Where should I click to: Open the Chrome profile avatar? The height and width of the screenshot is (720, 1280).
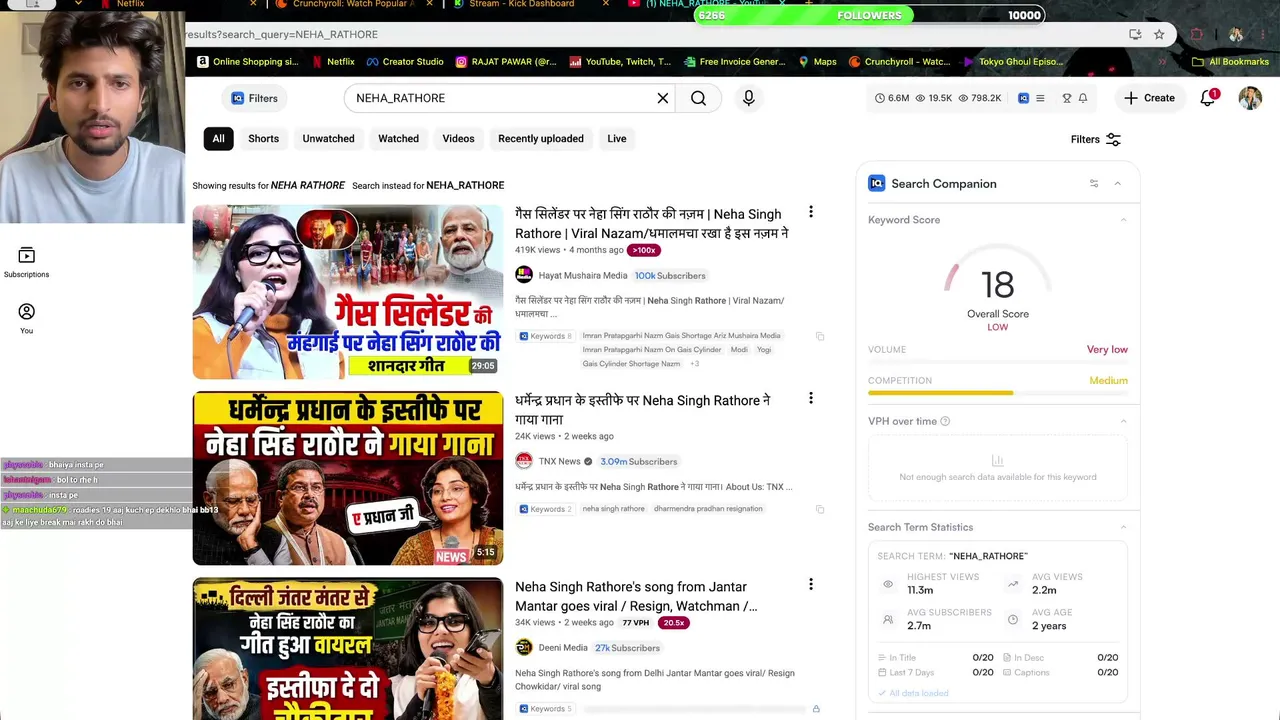[1236, 34]
